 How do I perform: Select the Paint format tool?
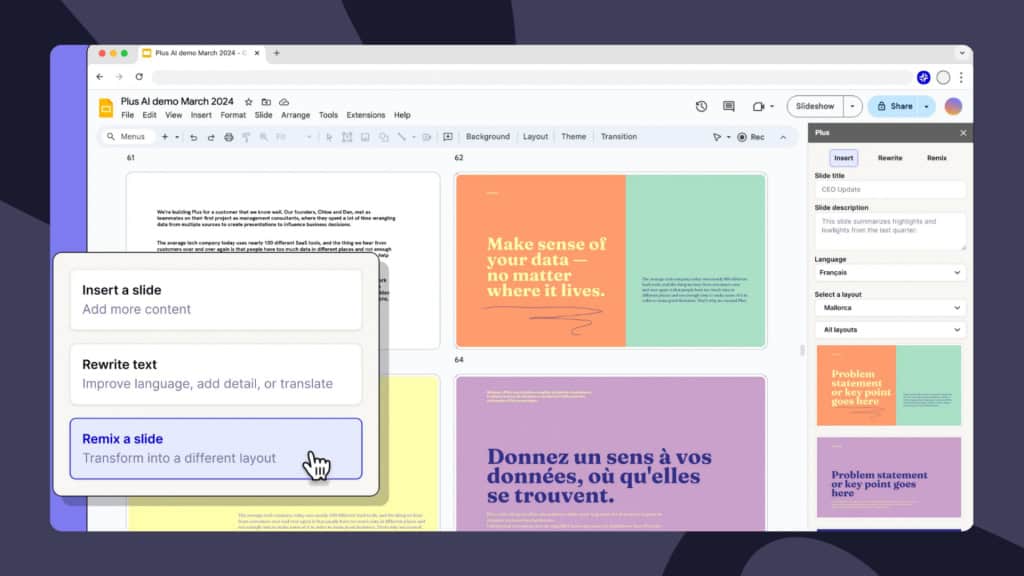tap(245, 137)
